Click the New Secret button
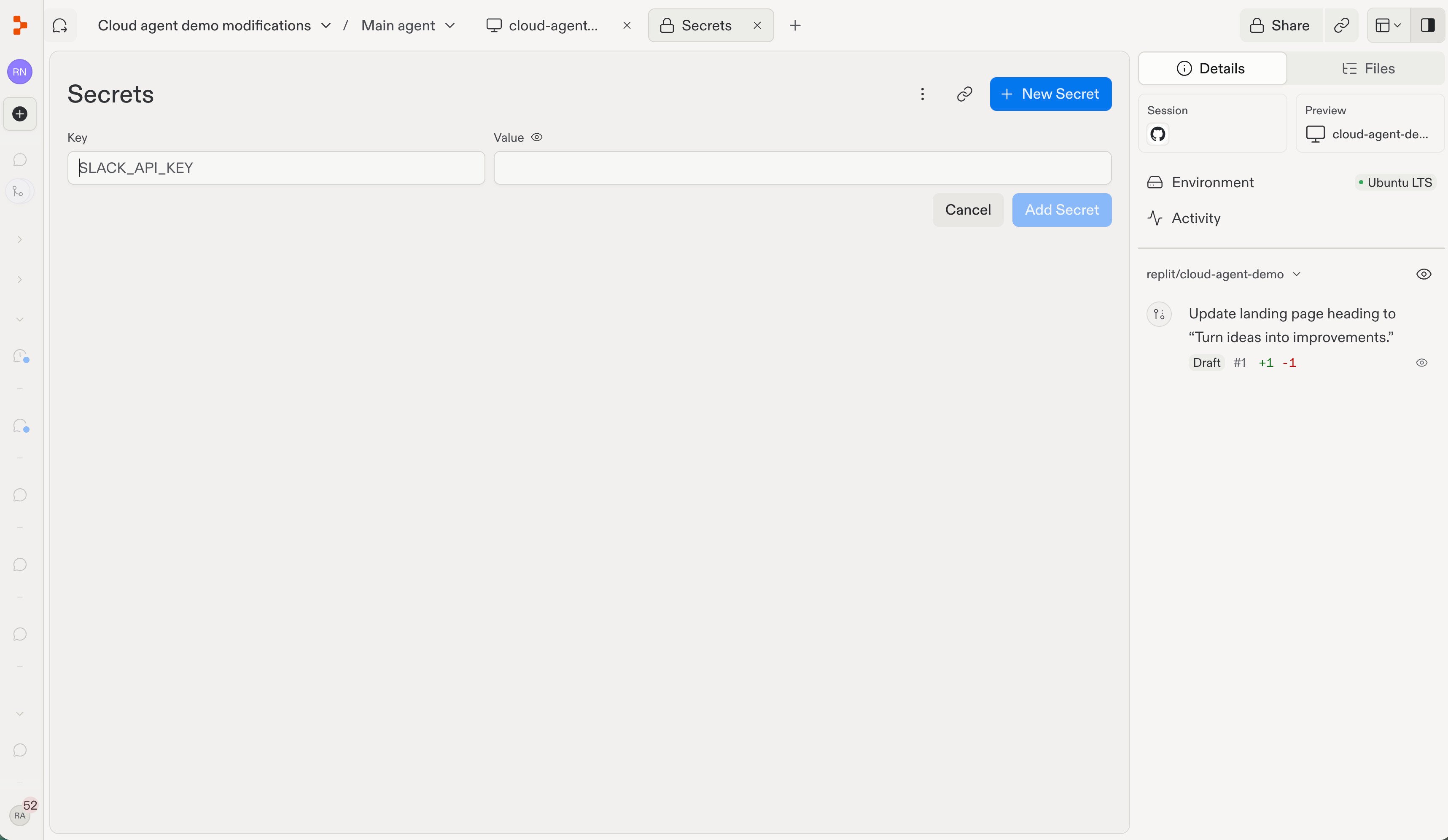Viewport: 1448px width, 840px height. tap(1050, 94)
